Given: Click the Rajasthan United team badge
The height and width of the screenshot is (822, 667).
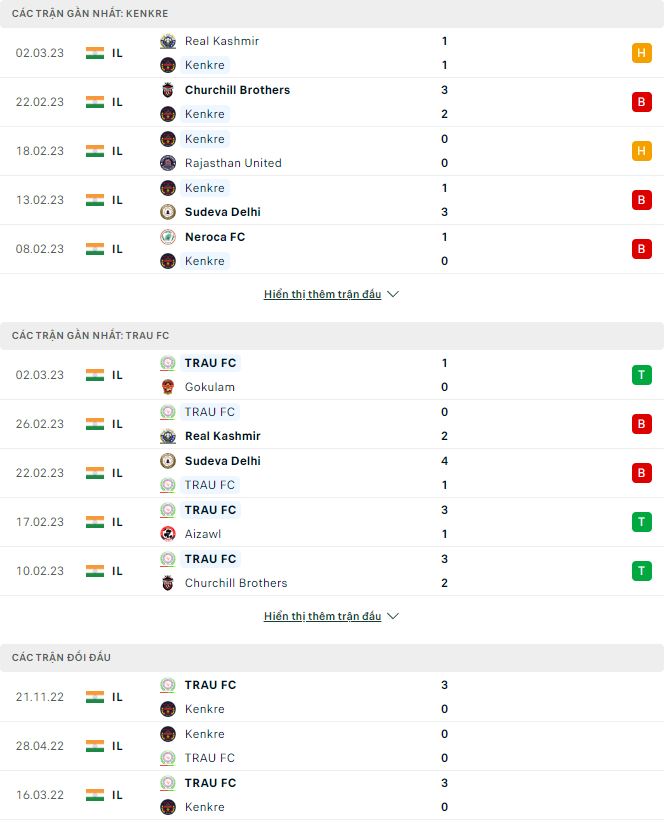Looking at the screenshot, I should coord(168,163).
